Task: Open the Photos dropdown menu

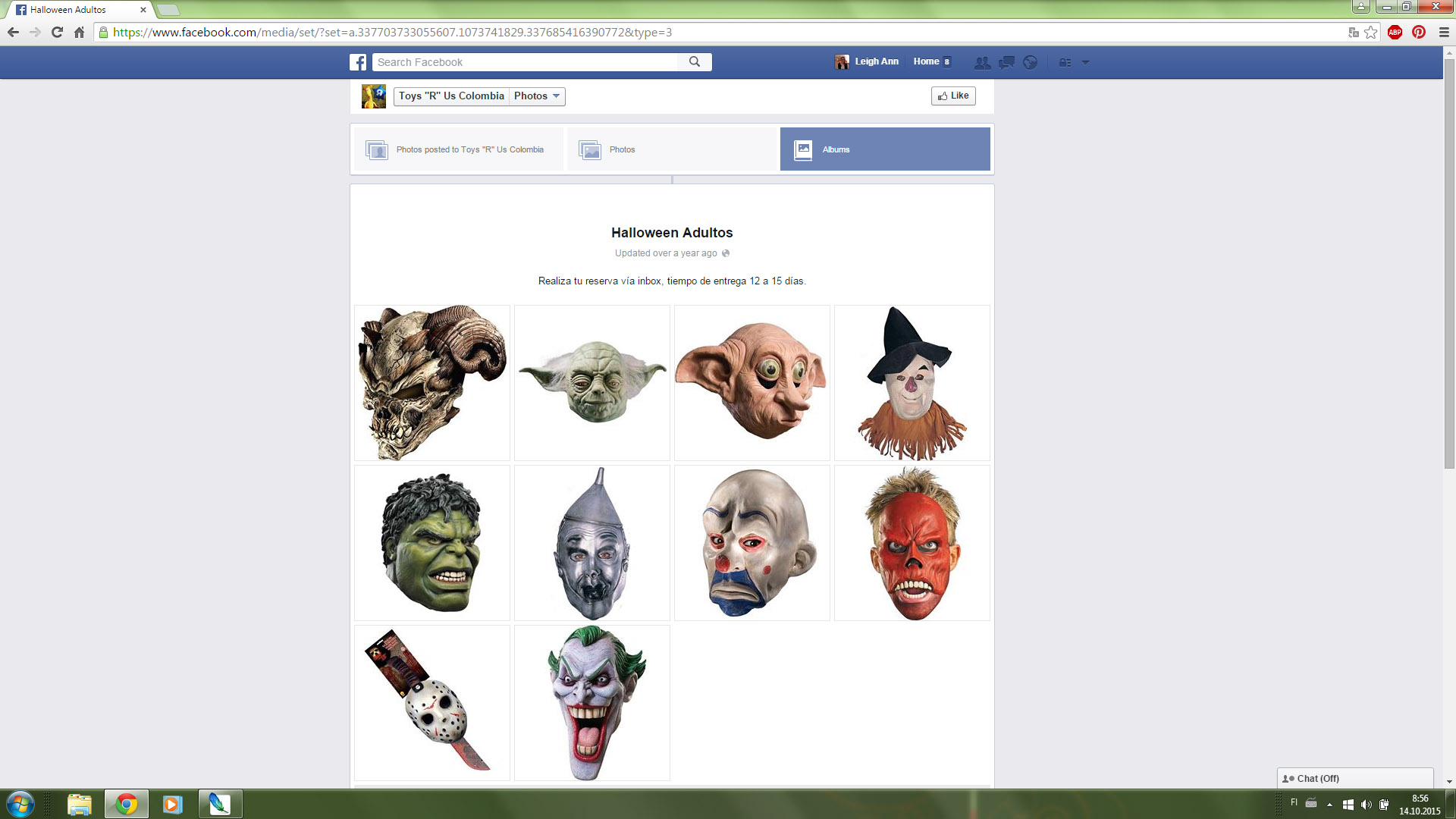Action: [537, 96]
